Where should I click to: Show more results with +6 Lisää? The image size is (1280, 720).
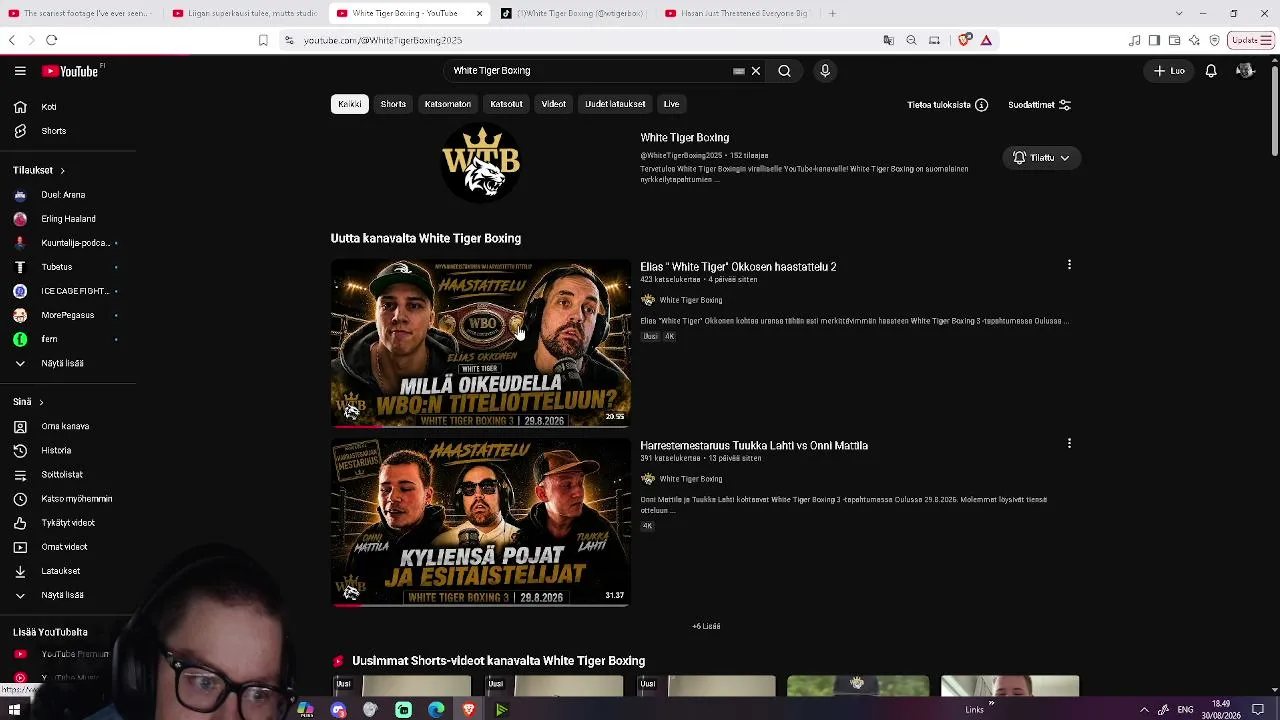[706, 626]
